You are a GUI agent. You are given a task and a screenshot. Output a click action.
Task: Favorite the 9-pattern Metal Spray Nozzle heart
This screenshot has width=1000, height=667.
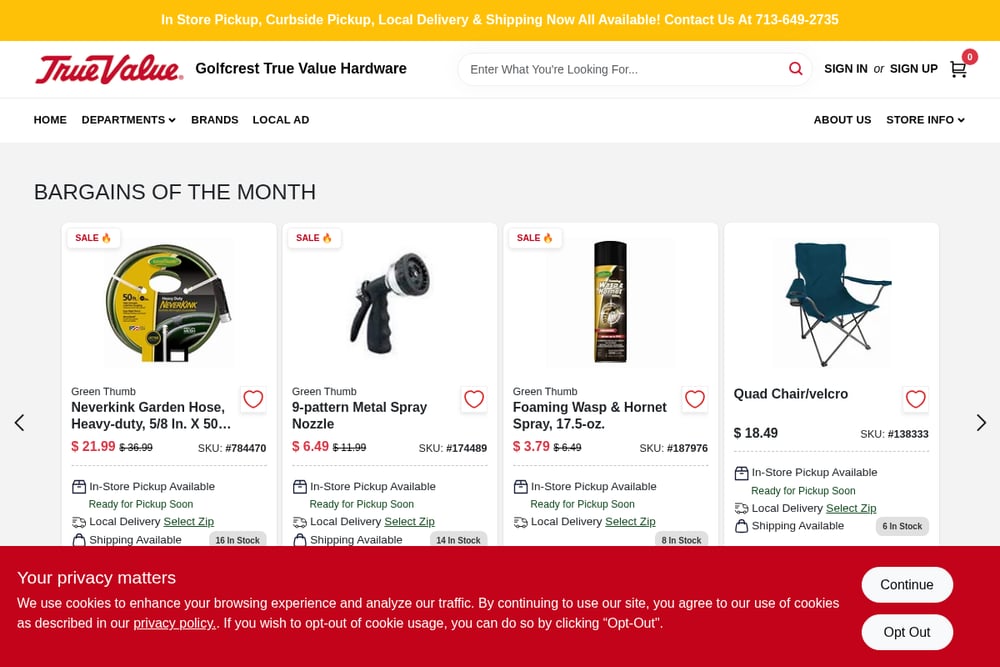click(x=474, y=399)
